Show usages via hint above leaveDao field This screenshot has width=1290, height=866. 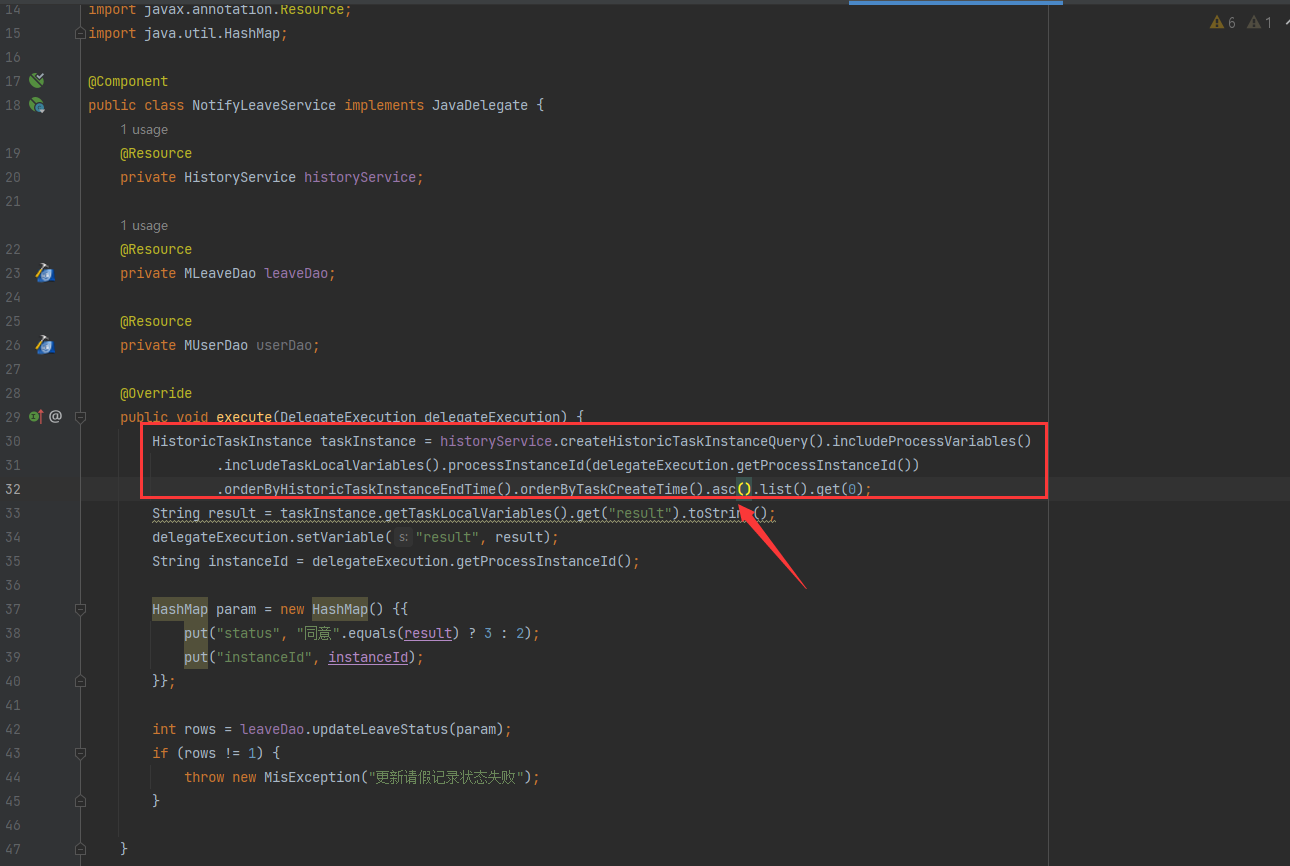pyautogui.click(x=144, y=226)
